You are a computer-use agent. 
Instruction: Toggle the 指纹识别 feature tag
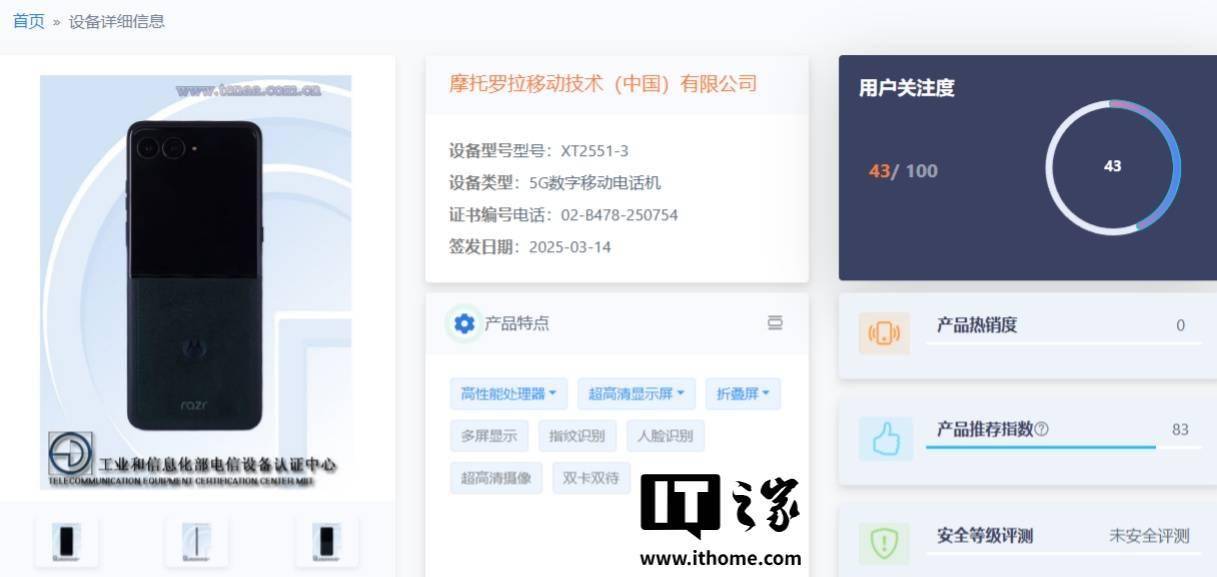click(575, 436)
